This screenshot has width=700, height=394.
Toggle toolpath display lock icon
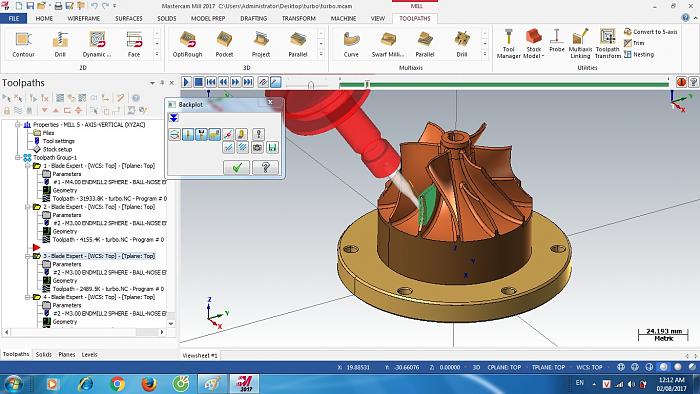7,110
